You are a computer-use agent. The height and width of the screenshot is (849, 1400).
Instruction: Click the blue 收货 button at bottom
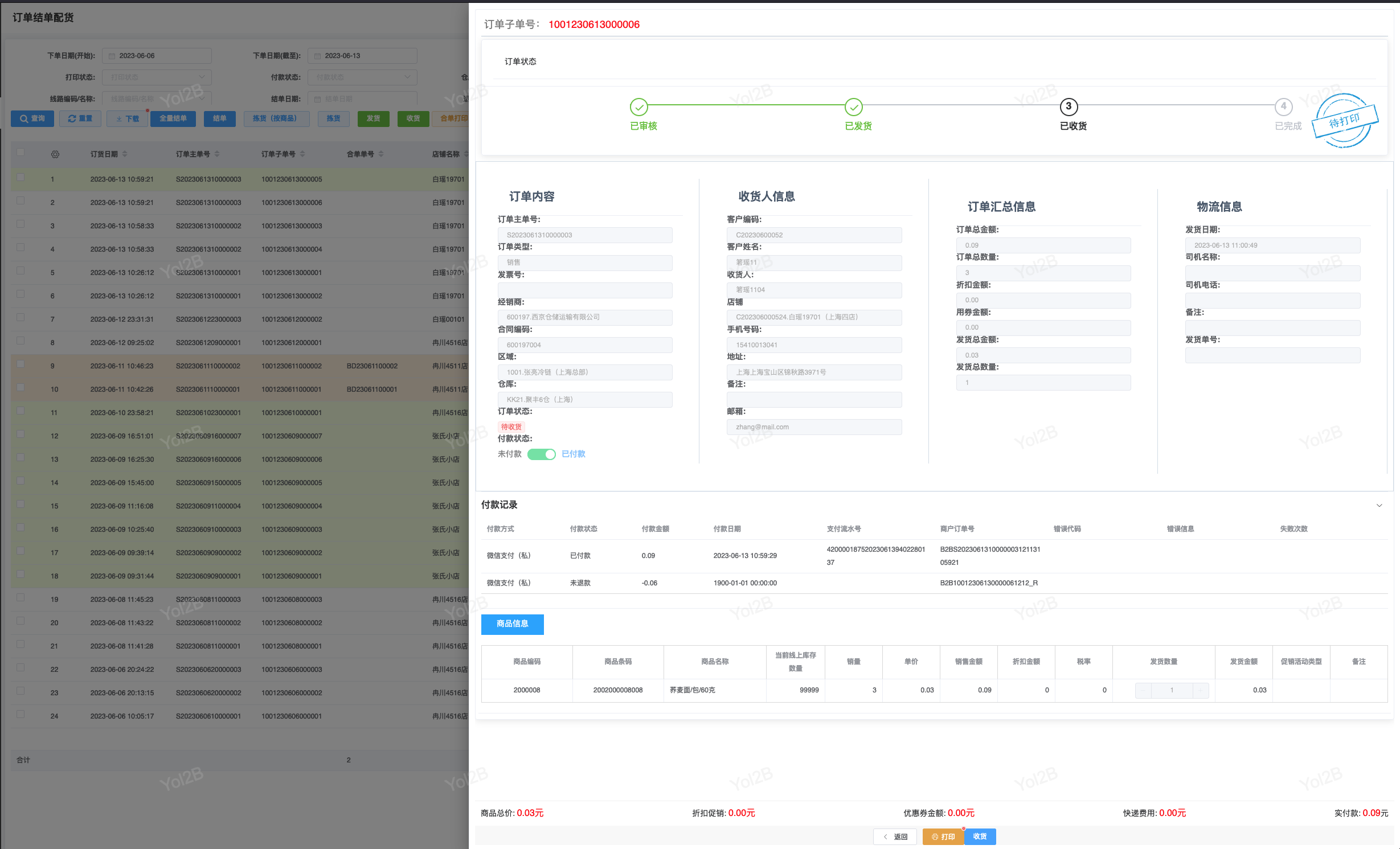pyautogui.click(x=980, y=836)
